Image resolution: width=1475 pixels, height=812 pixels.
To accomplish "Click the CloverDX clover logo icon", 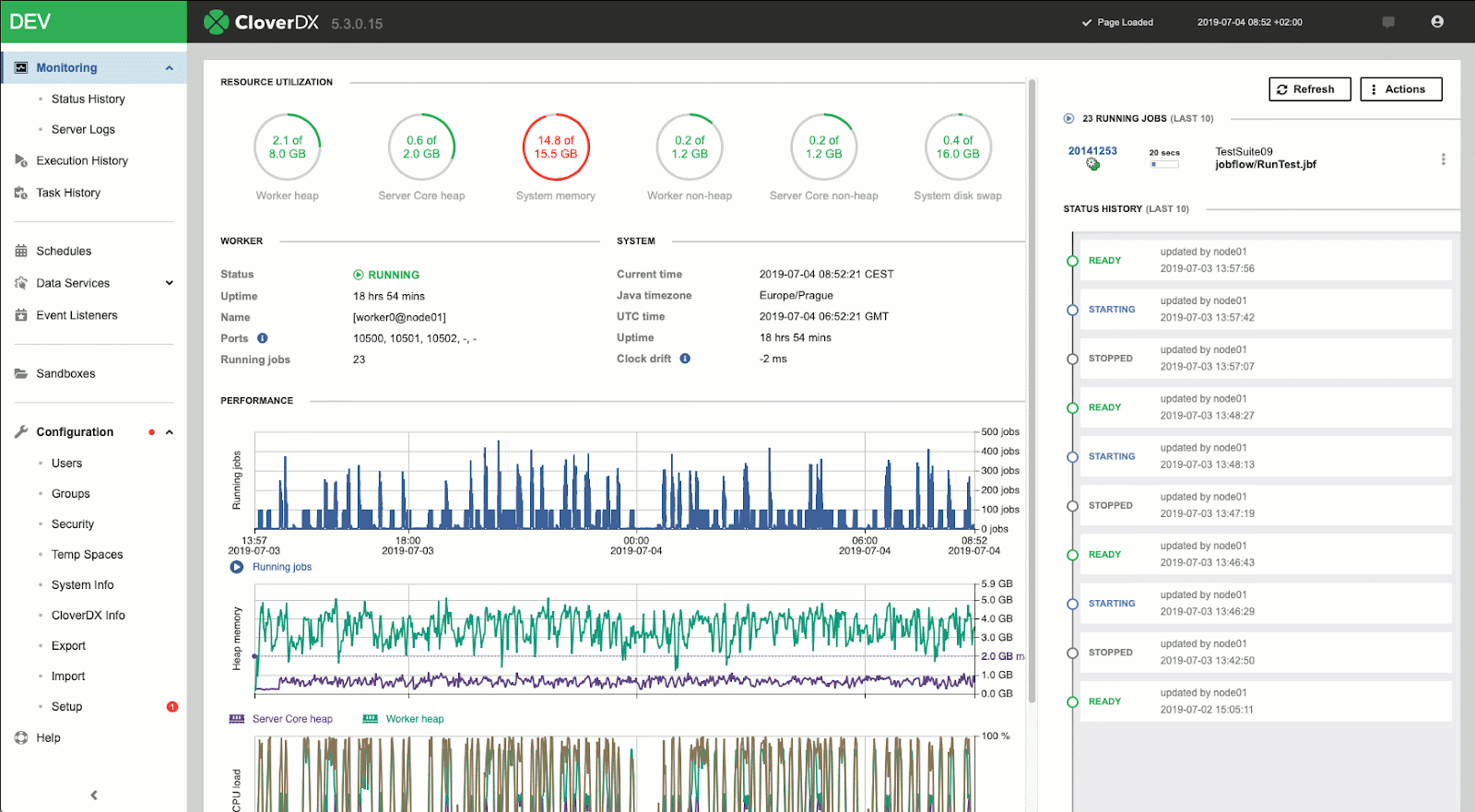I will click(x=216, y=22).
